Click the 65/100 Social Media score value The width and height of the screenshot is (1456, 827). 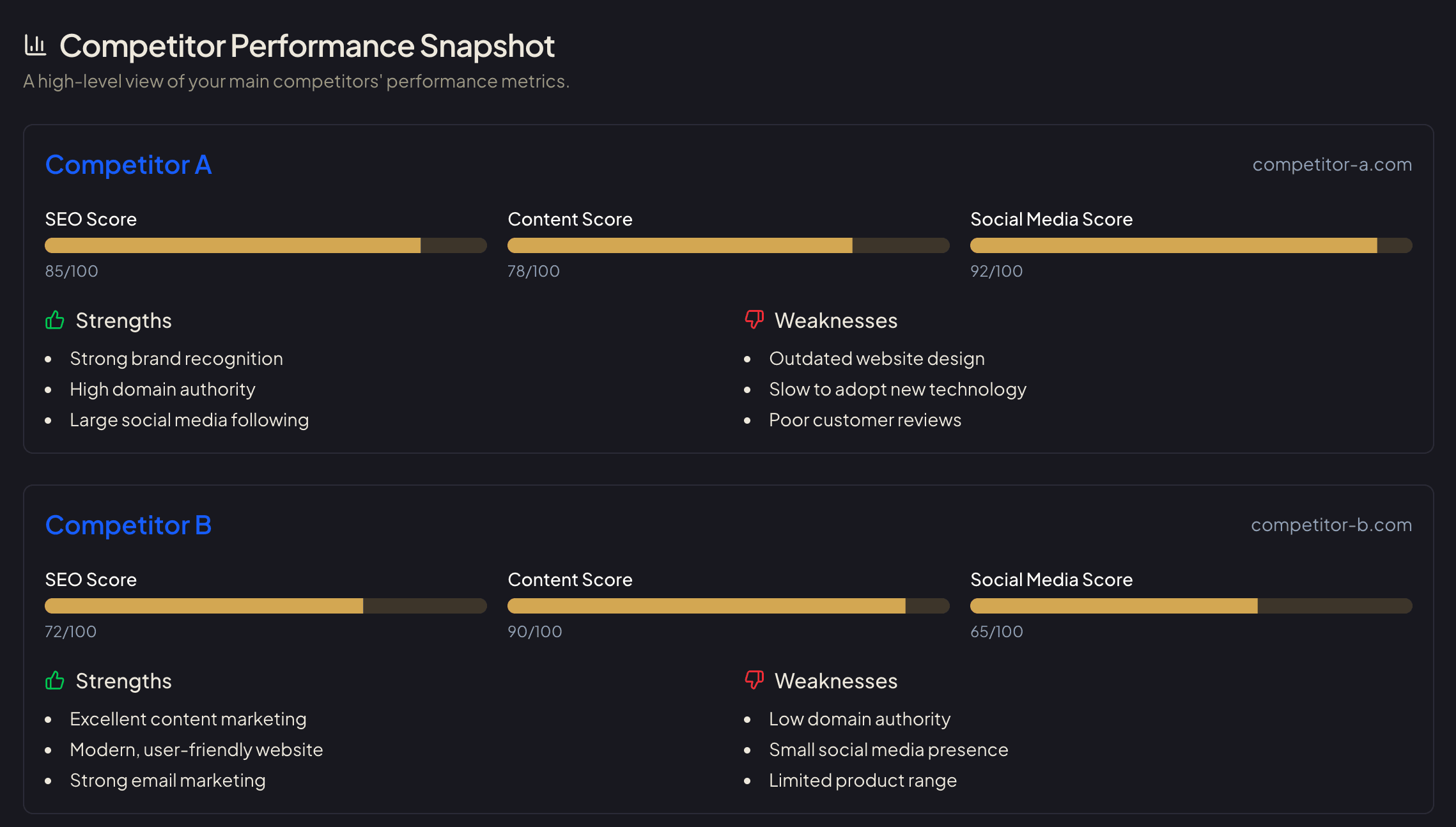point(996,631)
